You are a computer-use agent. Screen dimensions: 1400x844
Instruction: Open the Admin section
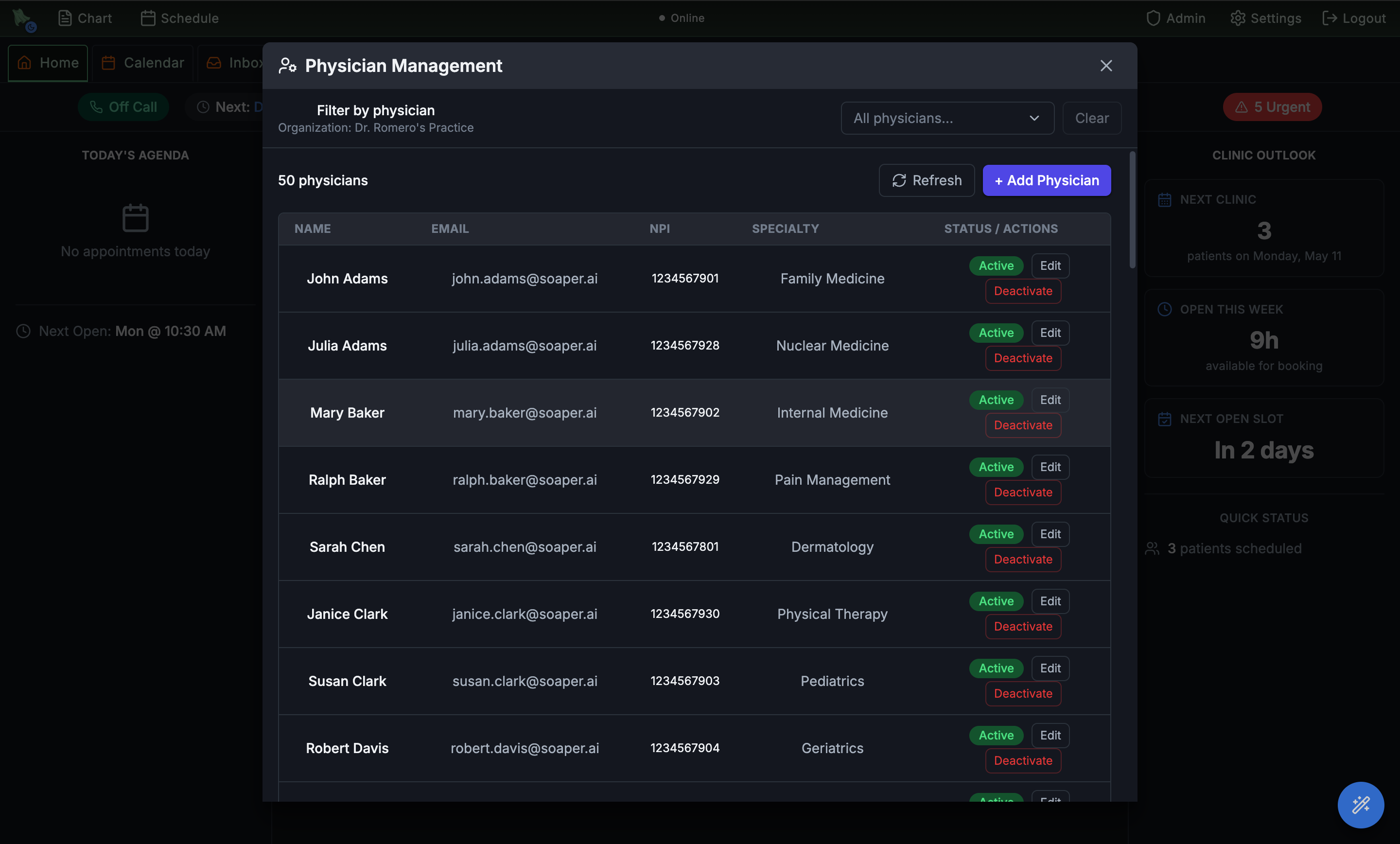[1175, 18]
